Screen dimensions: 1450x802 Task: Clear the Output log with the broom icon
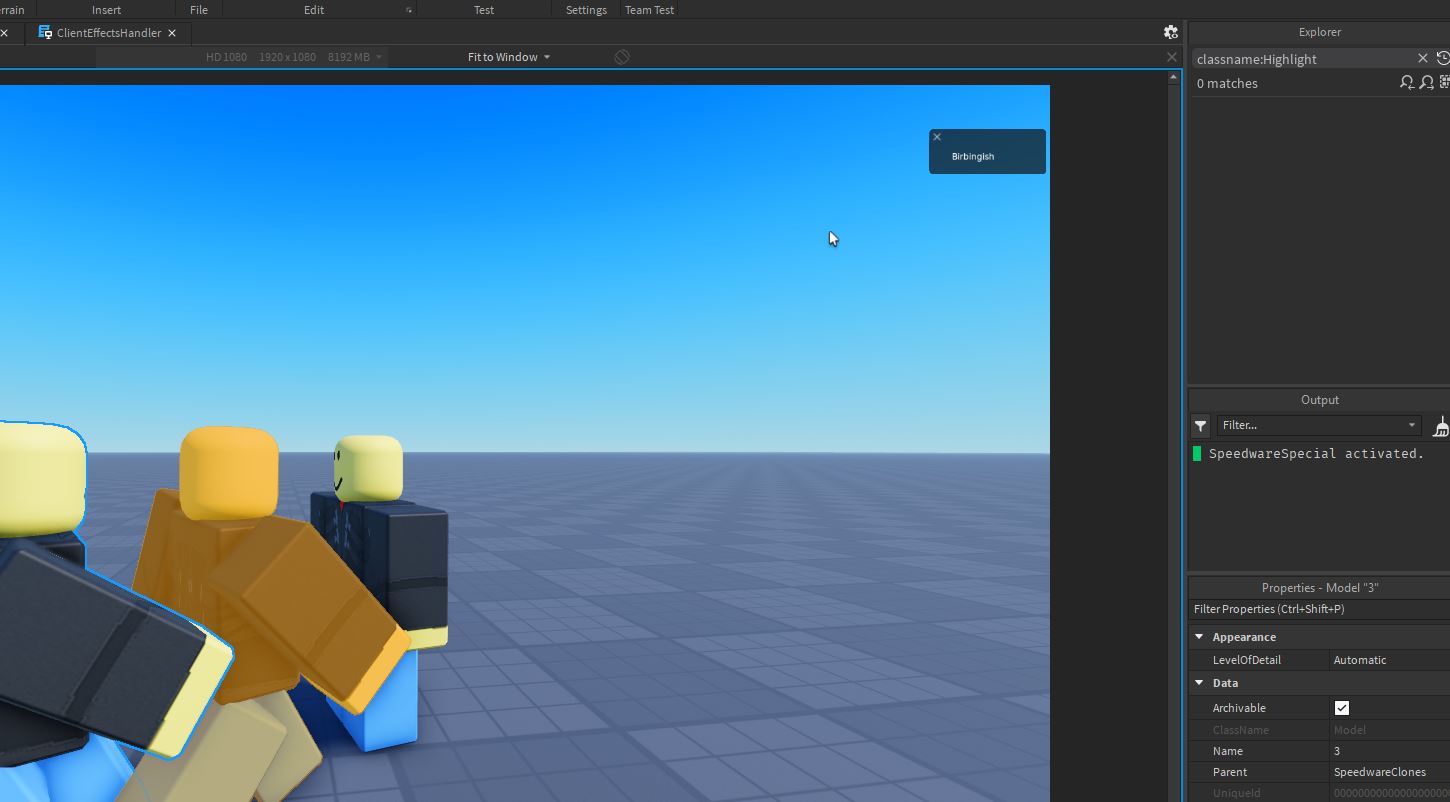(x=1442, y=427)
